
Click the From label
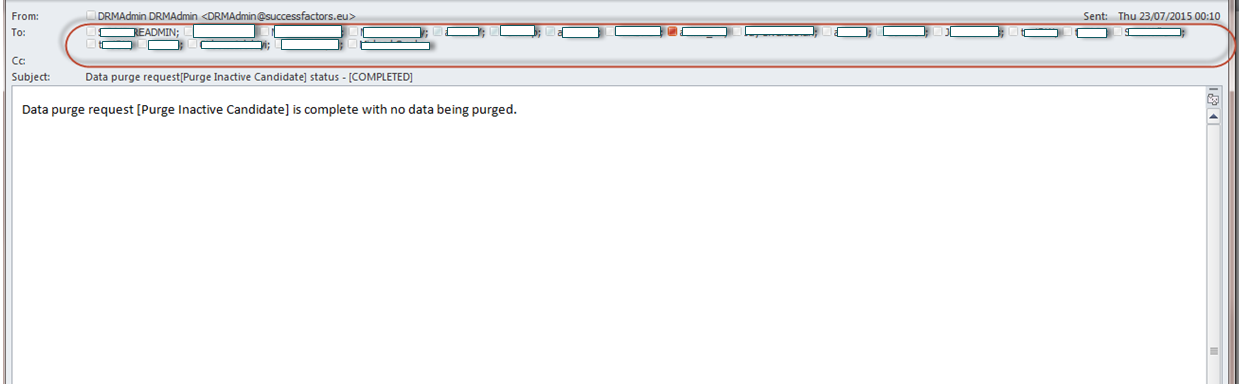25,17
